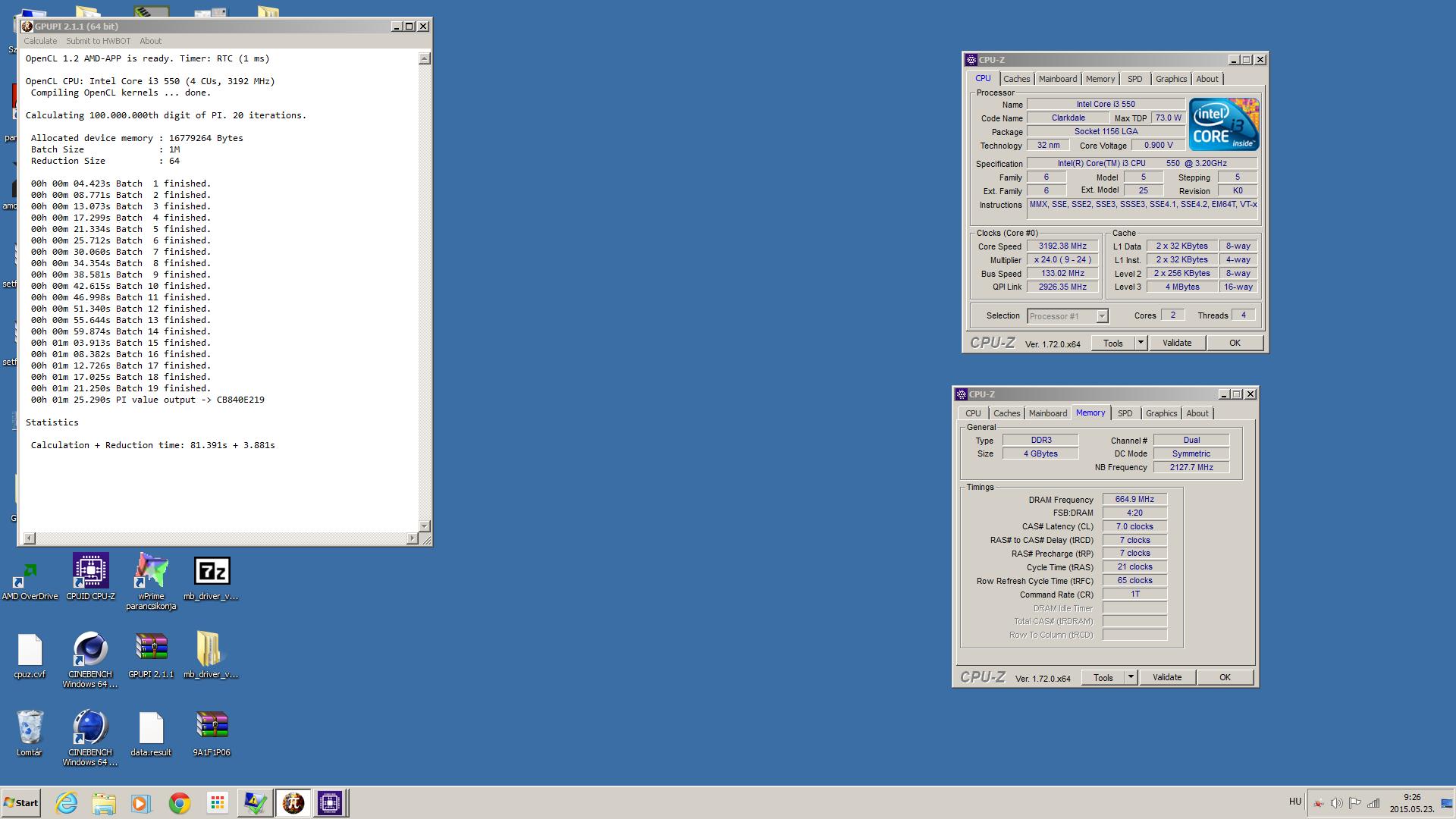Expand Tools dropdown arrow in lower CPU-Z
The width and height of the screenshot is (1456, 819).
pyautogui.click(x=1130, y=677)
